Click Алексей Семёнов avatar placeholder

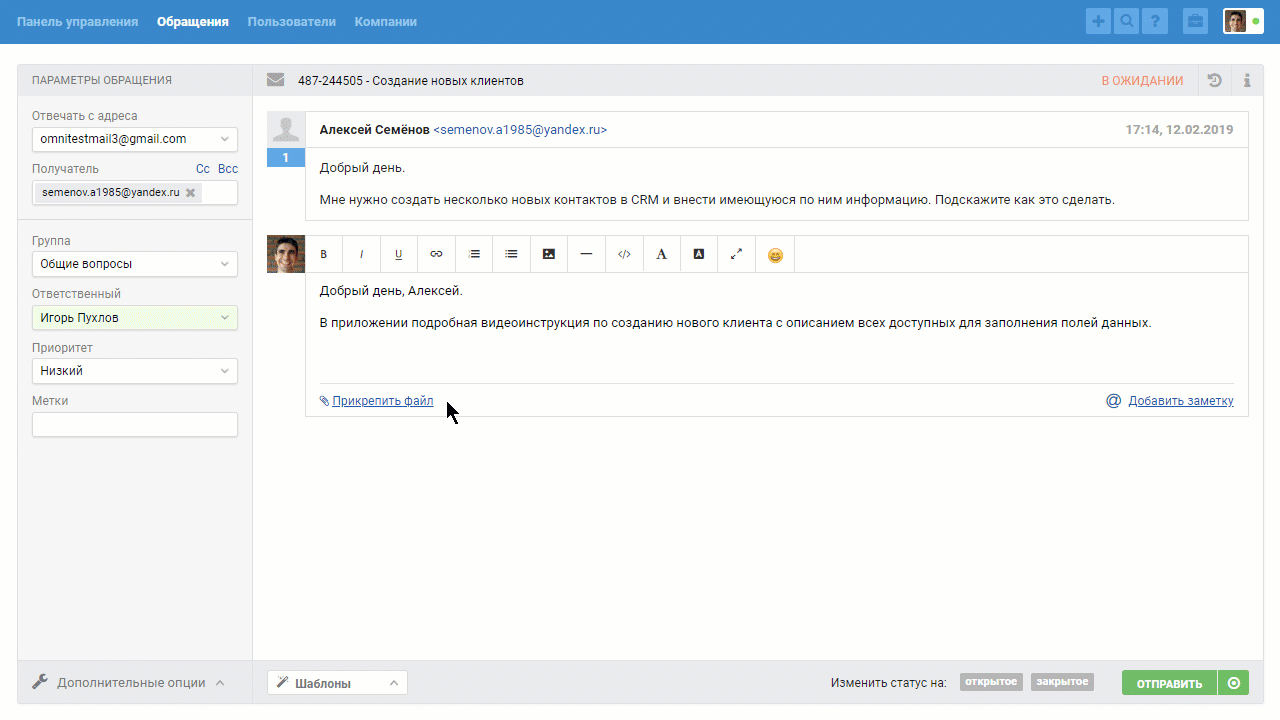coord(286,130)
